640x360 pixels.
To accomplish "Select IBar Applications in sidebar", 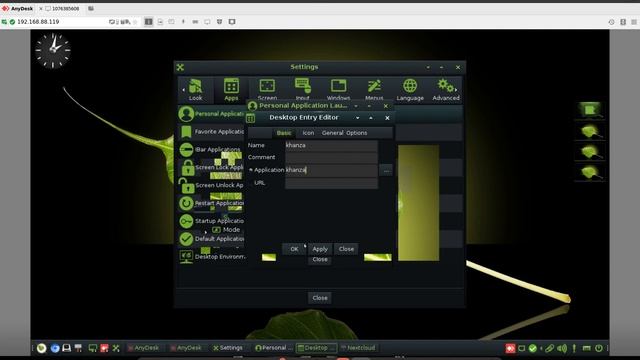I will [211, 149].
